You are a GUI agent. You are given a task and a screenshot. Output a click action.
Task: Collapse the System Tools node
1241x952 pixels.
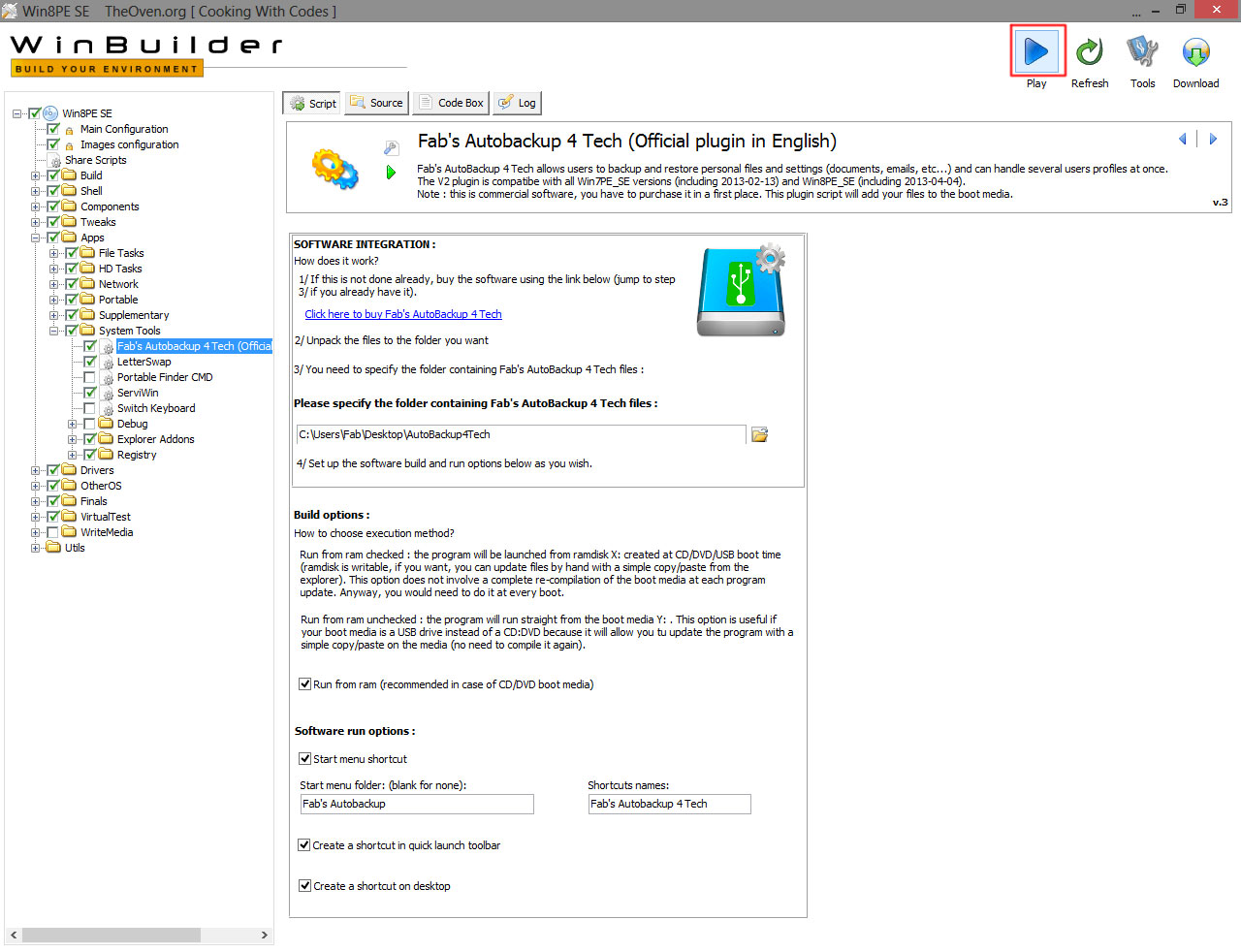point(54,331)
